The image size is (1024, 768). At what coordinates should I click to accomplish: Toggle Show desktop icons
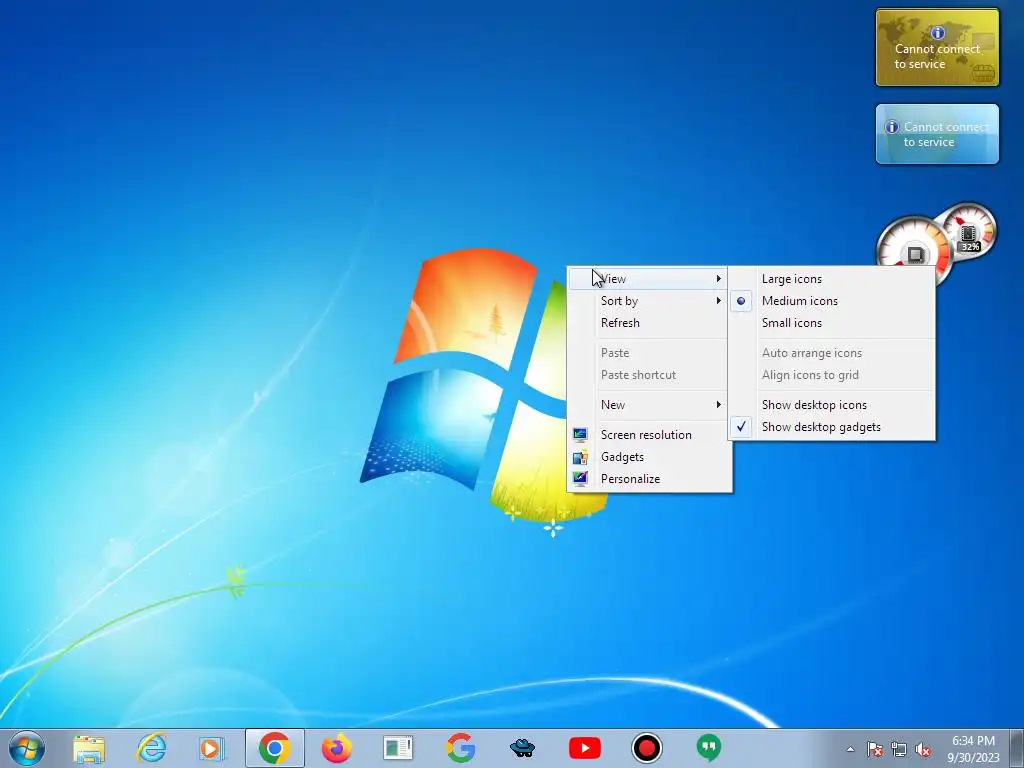point(832,405)
